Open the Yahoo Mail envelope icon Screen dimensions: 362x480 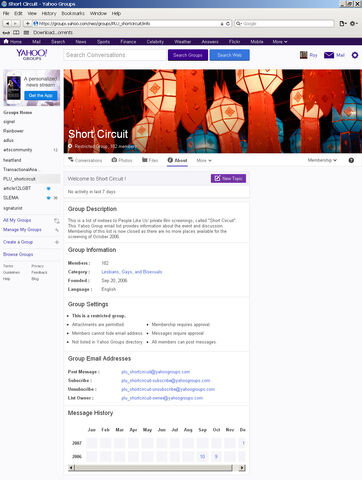click(329, 55)
